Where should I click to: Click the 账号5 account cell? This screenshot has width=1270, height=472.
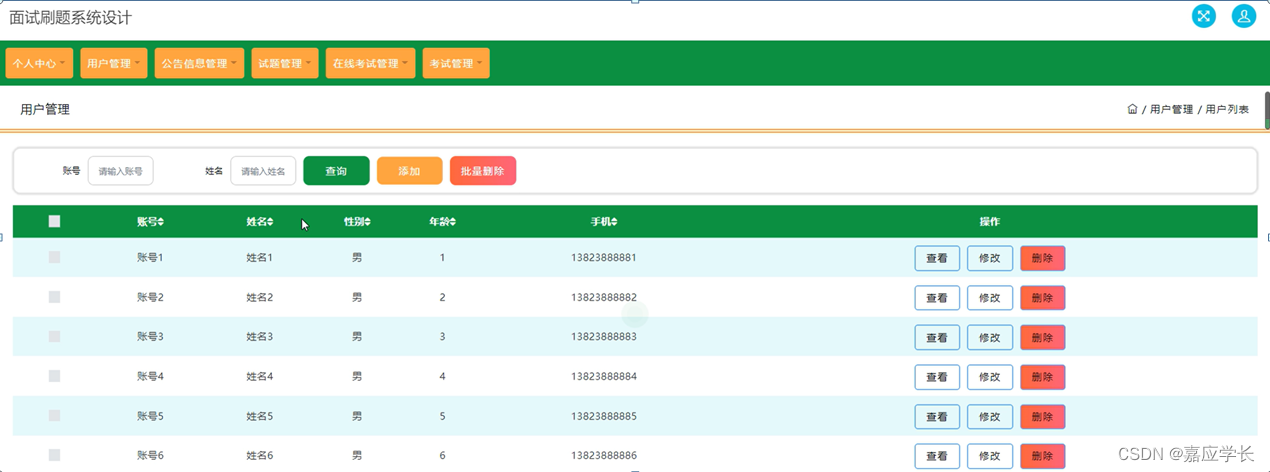pos(150,416)
